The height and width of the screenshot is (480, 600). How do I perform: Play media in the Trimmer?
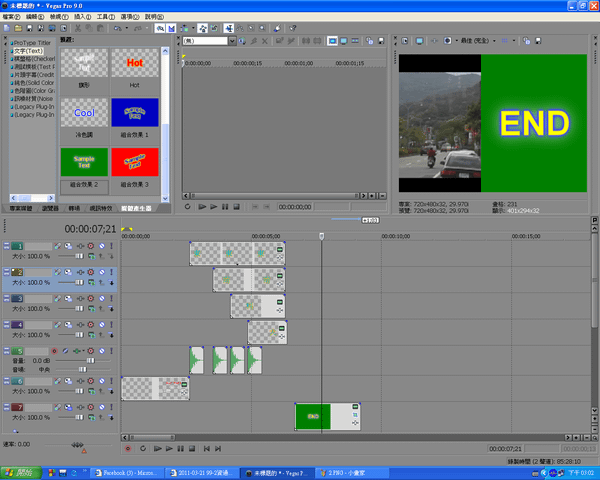point(214,207)
